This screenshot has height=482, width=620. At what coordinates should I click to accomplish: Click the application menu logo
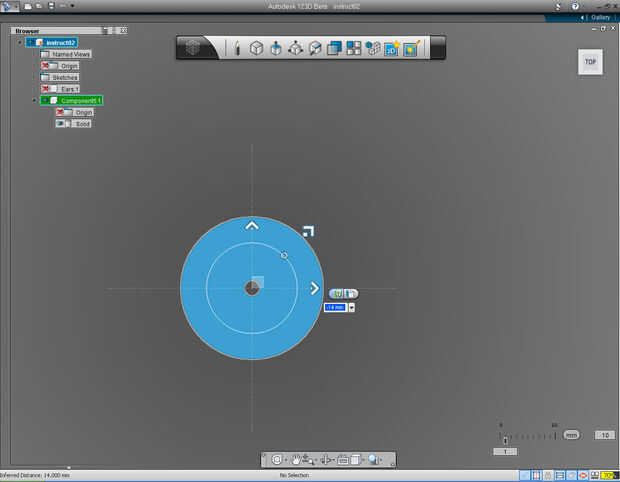pyautogui.click(x=6, y=6)
